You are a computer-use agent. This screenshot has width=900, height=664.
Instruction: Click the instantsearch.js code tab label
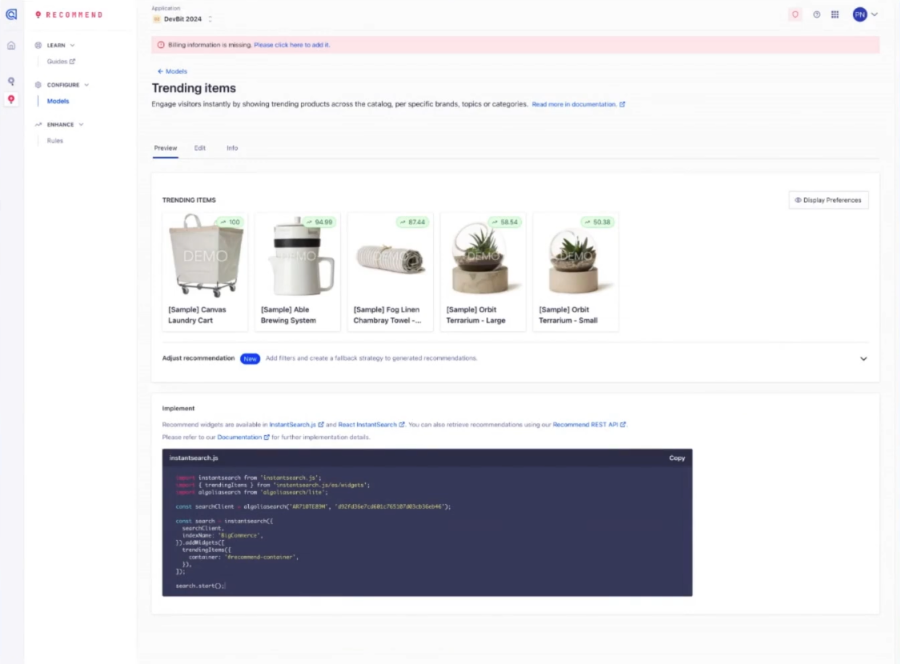[x=193, y=458]
